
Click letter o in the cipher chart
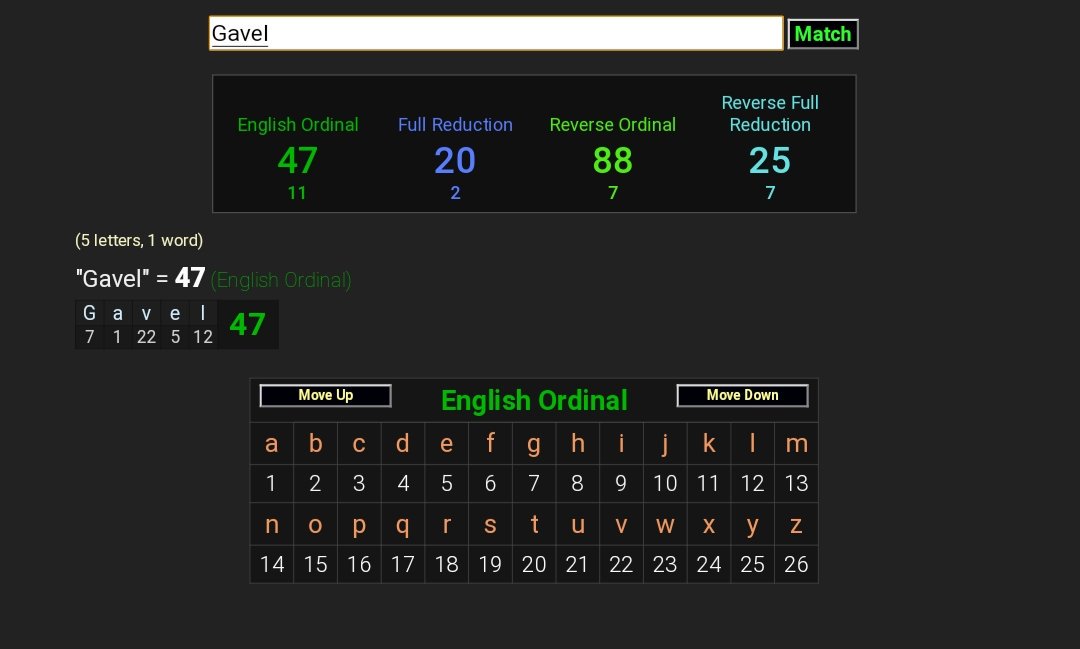tap(315, 525)
